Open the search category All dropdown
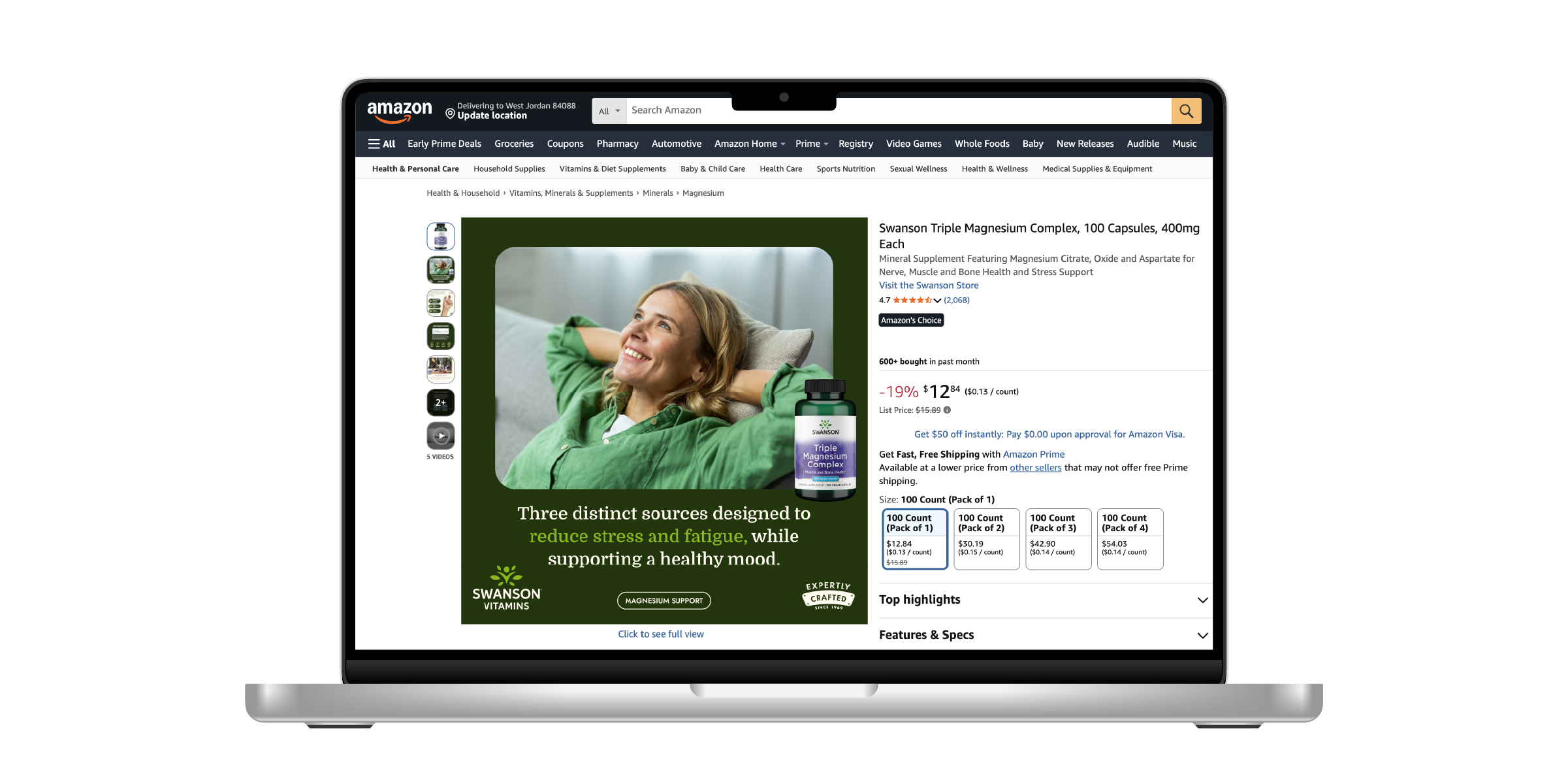Viewport: 1568px width, 784px height. [x=609, y=111]
